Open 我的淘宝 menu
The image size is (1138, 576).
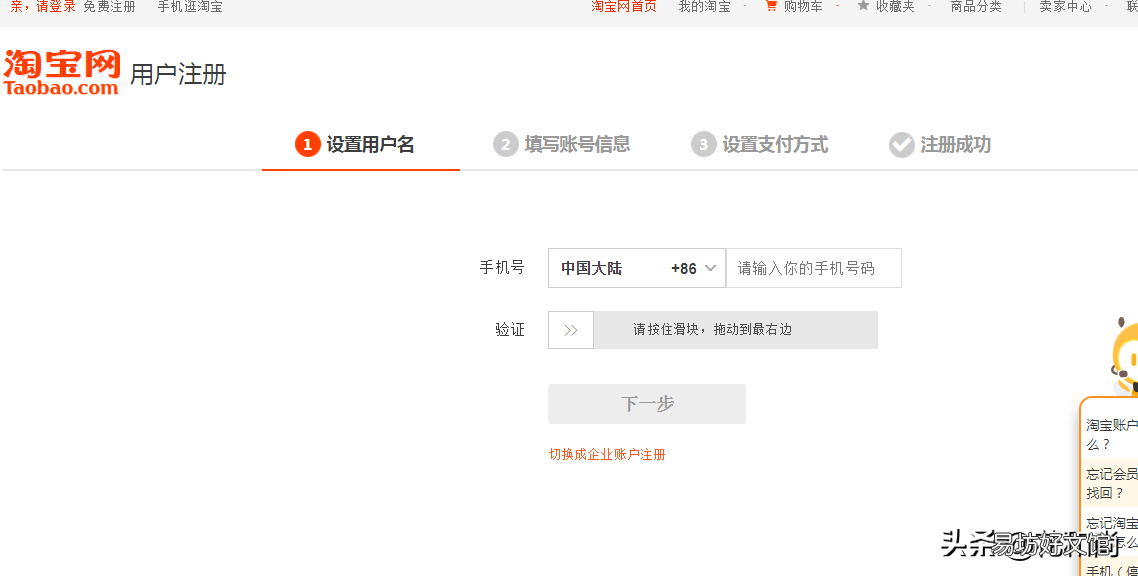[x=705, y=7]
